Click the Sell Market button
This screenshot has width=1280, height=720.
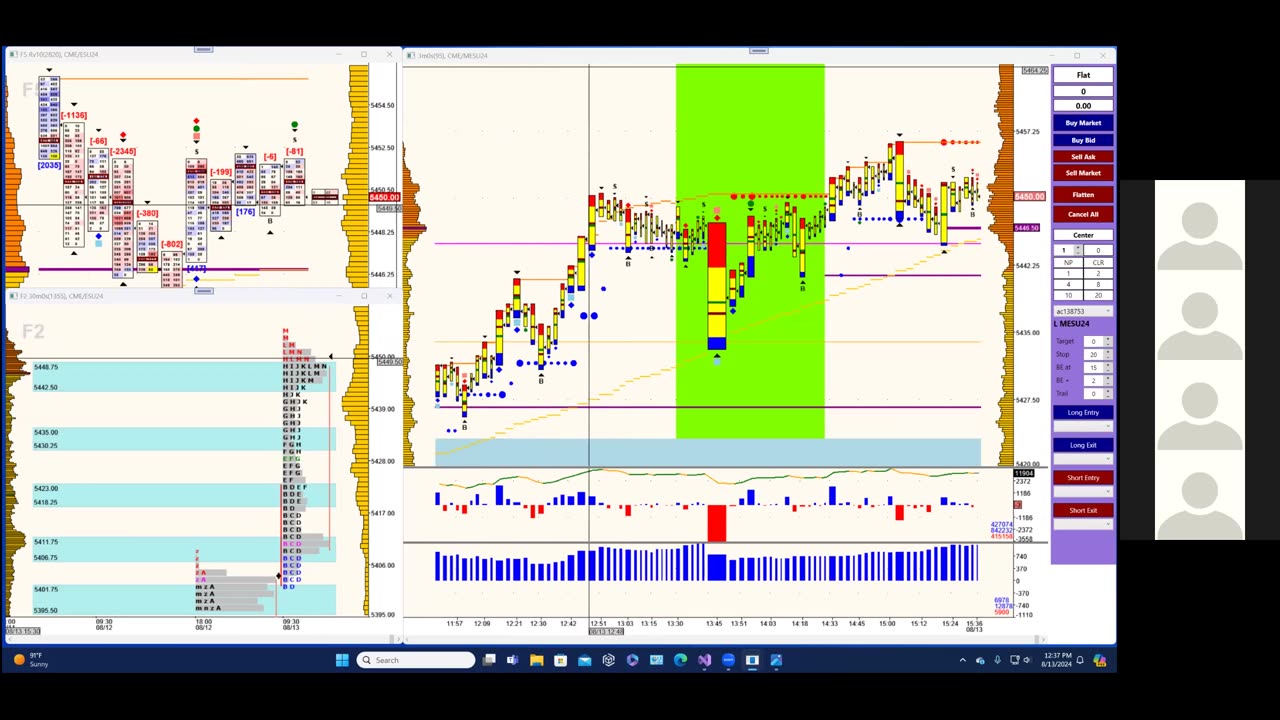(x=1083, y=173)
